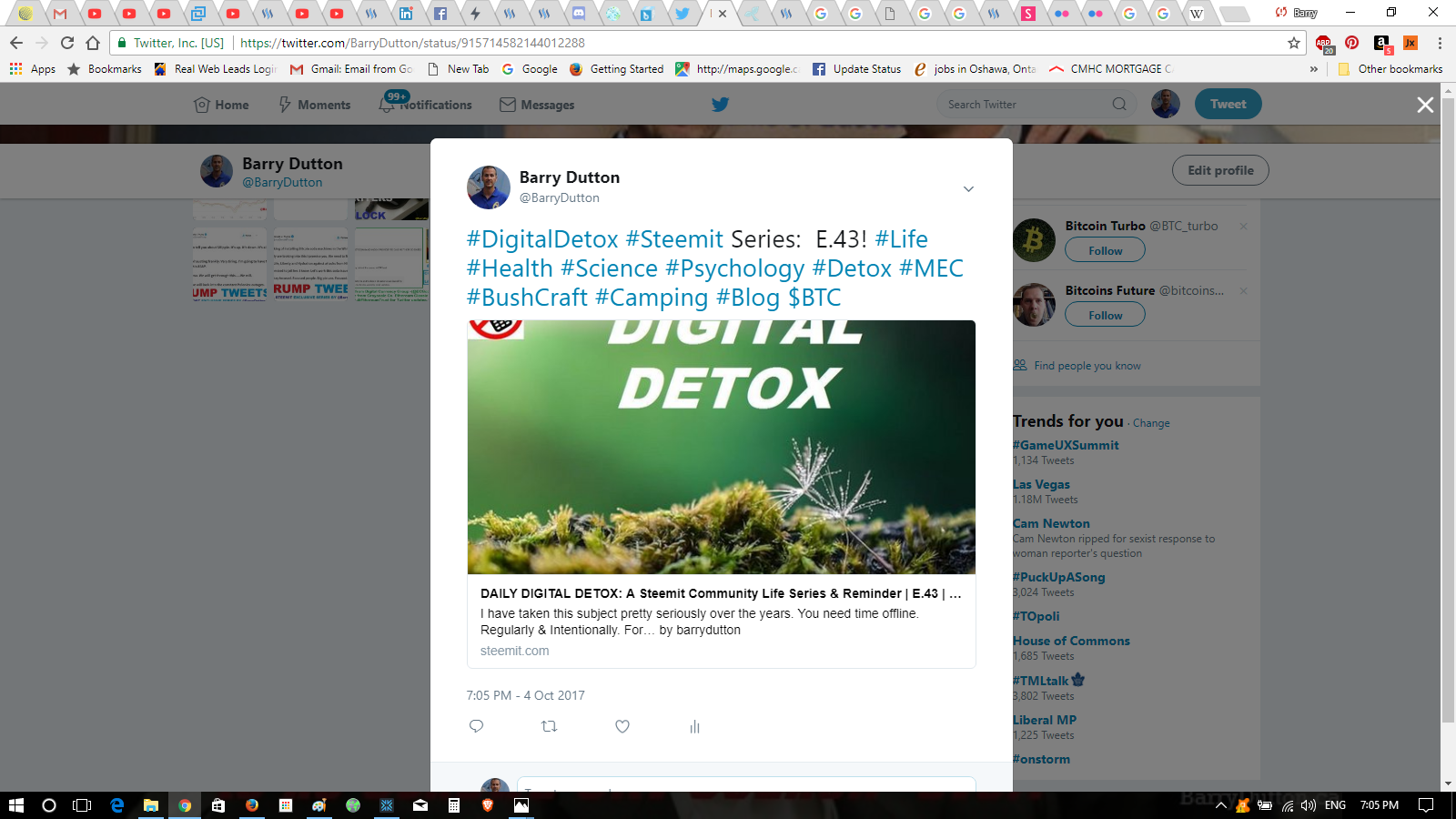The width and height of the screenshot is (1456, 819).
Task: Click the retweet icon under the tweet
Action: point(549,726)
